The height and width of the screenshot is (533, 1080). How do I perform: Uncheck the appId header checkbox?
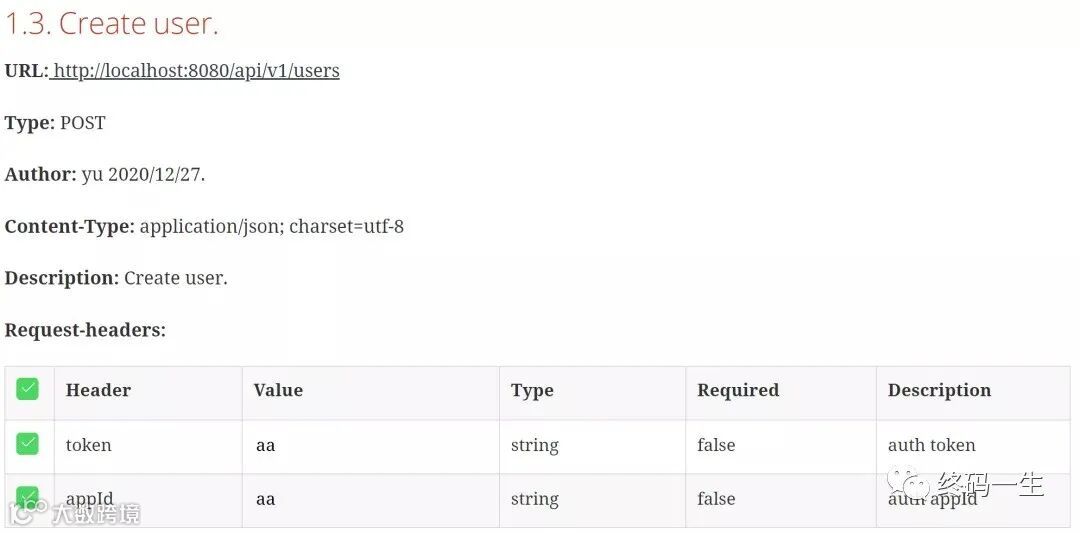[x=28, y=497]
